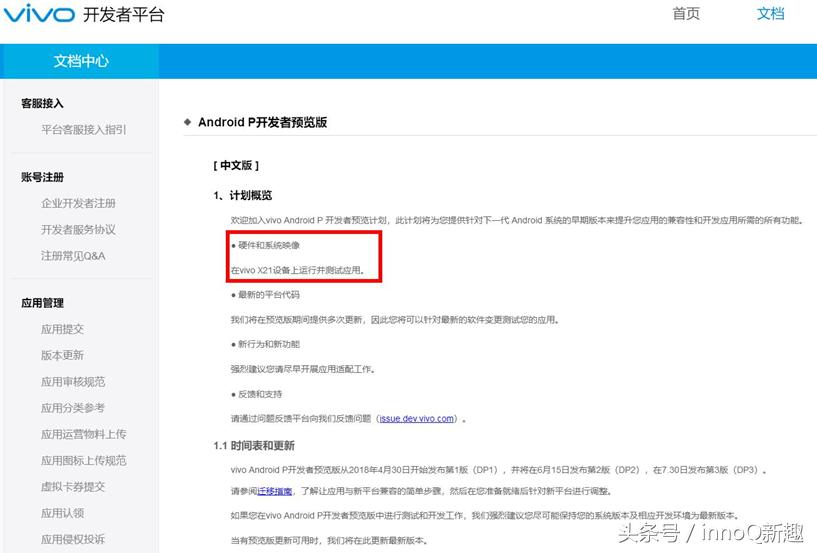Image resolution: width=817 pixels, height=553 pixels.
Task: Click the 硬件和系统映像 bullet text
Action: click(x=269, y=245)
